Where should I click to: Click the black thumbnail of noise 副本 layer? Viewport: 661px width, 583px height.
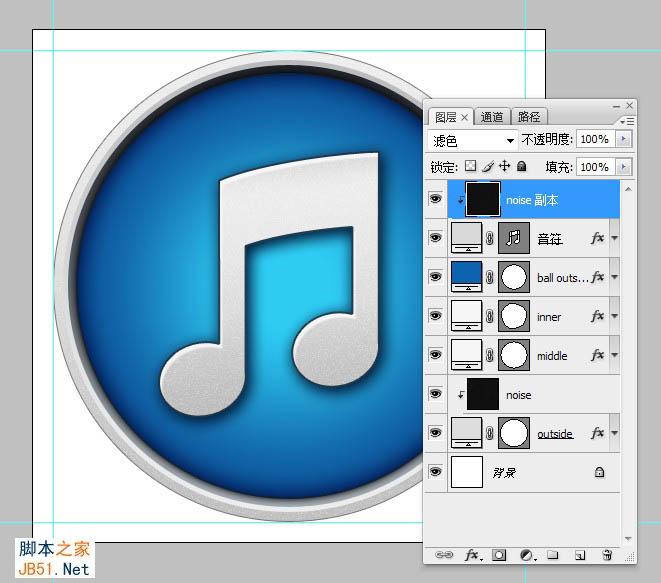[x=483, y=199]
